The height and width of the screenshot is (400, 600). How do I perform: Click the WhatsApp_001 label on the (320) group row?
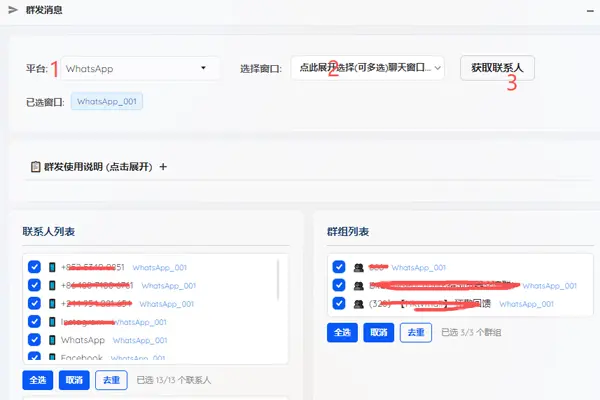527,304
